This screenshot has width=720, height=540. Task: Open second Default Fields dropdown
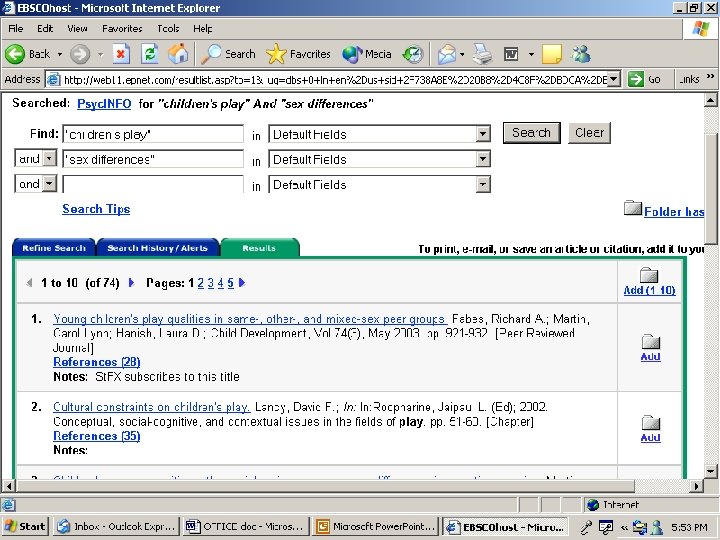point(483,159)
